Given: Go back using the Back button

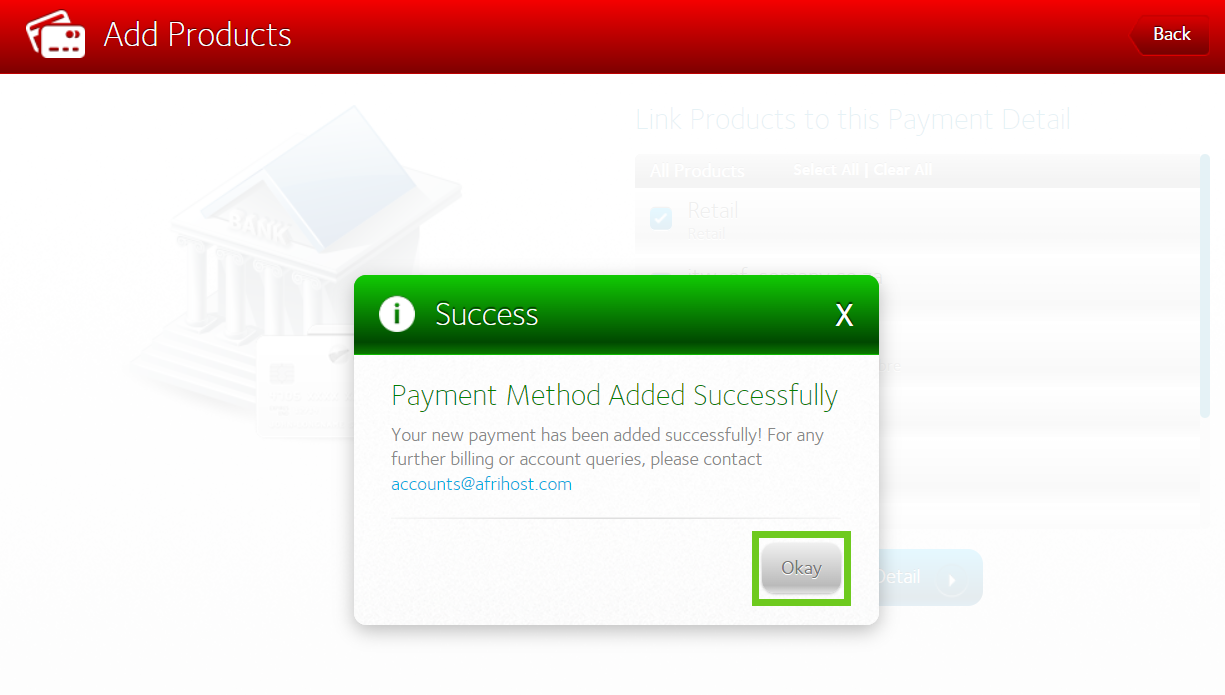Looking at the screenshot, I should pyautogui.click(x=1170, y=35).
